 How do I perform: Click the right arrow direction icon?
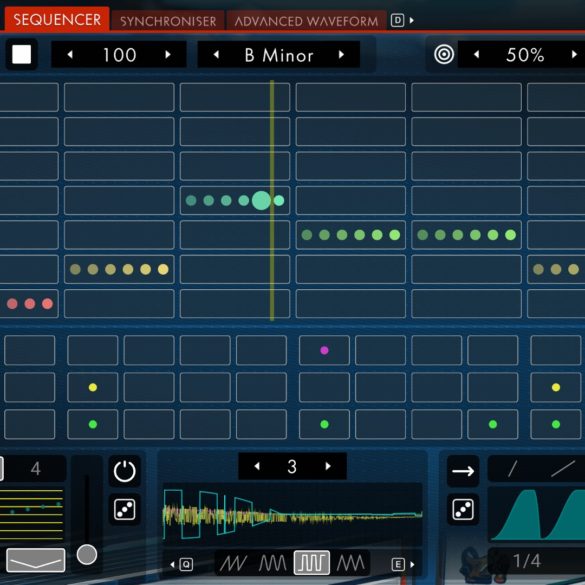(x=463, y=471)
